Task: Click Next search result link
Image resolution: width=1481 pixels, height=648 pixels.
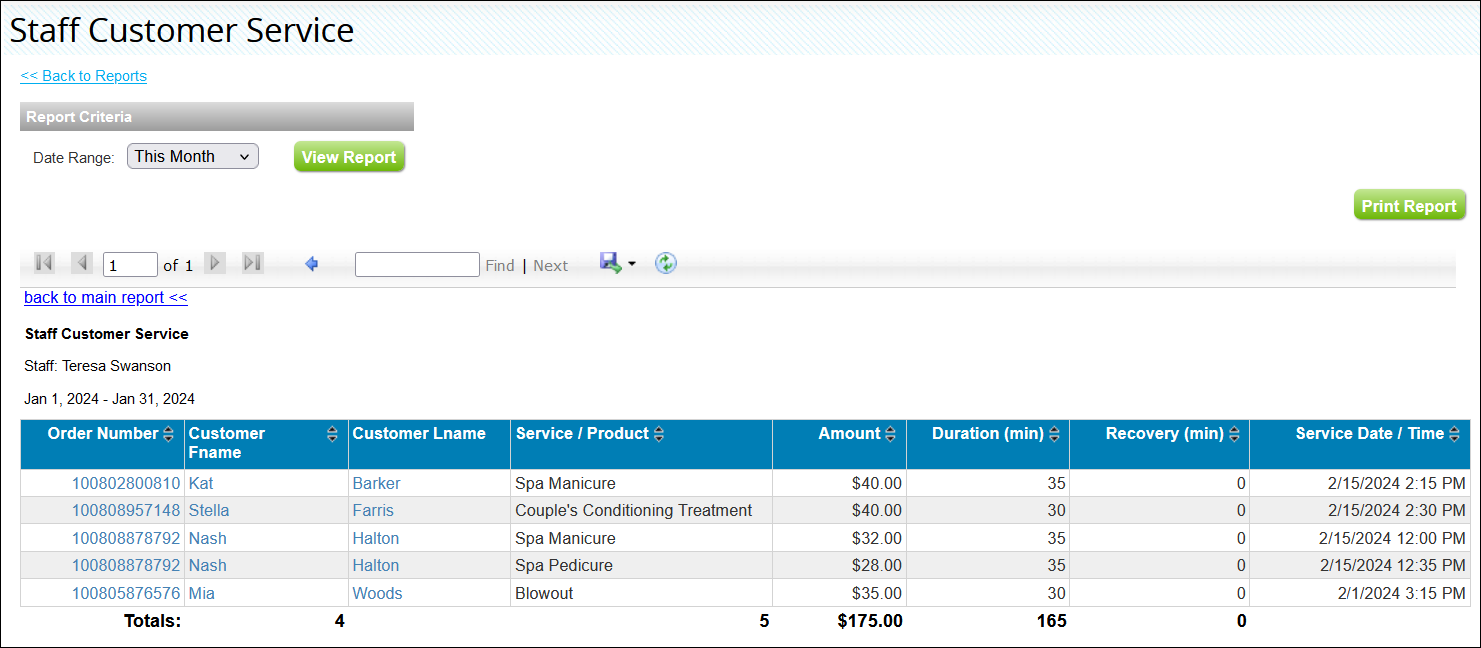Action: 550,265
